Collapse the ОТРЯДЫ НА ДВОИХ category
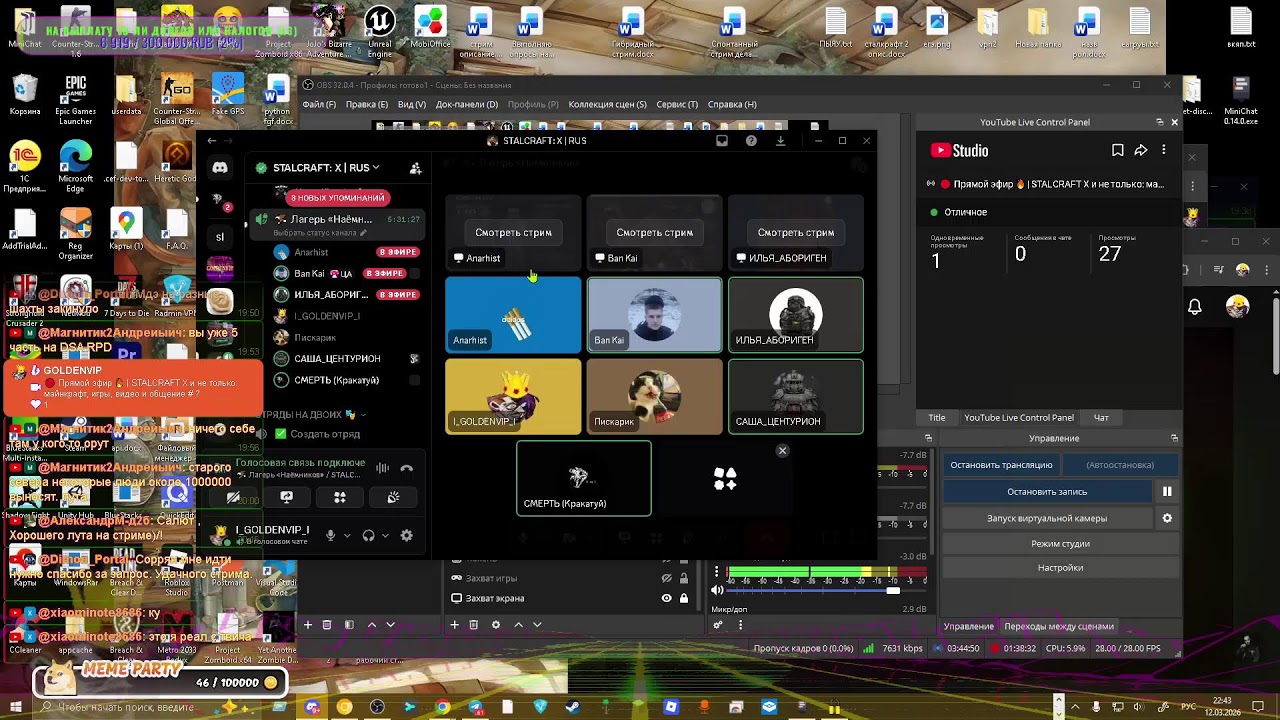 (x=363, y=414)
